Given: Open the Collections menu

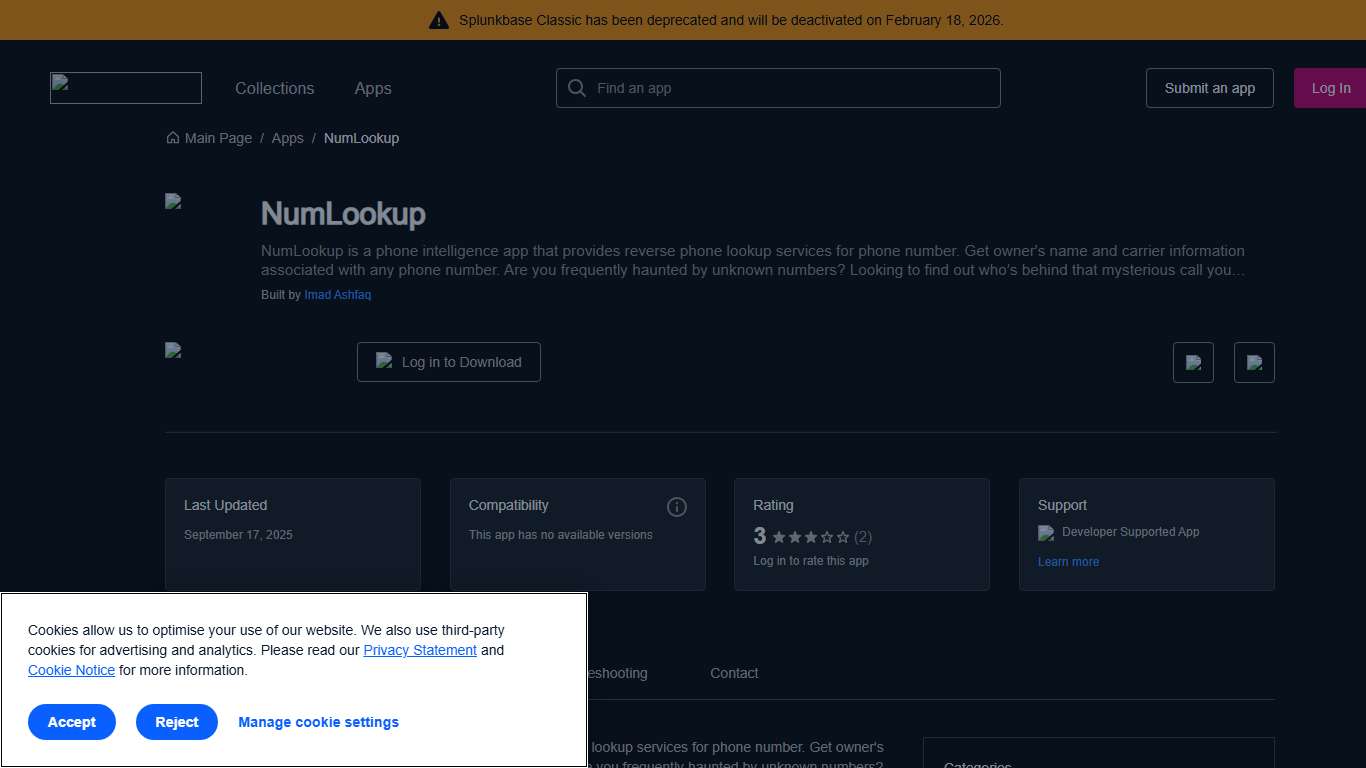Looking at the screenshot, I should click(274, 88).
